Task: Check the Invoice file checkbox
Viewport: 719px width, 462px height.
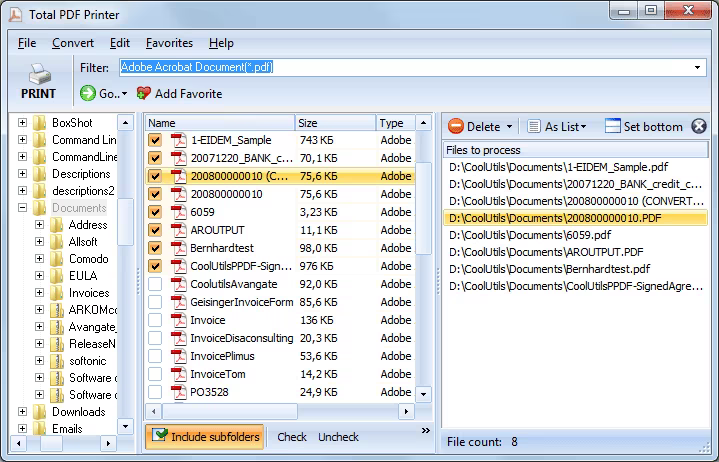Action: click(x=155, y=320)
